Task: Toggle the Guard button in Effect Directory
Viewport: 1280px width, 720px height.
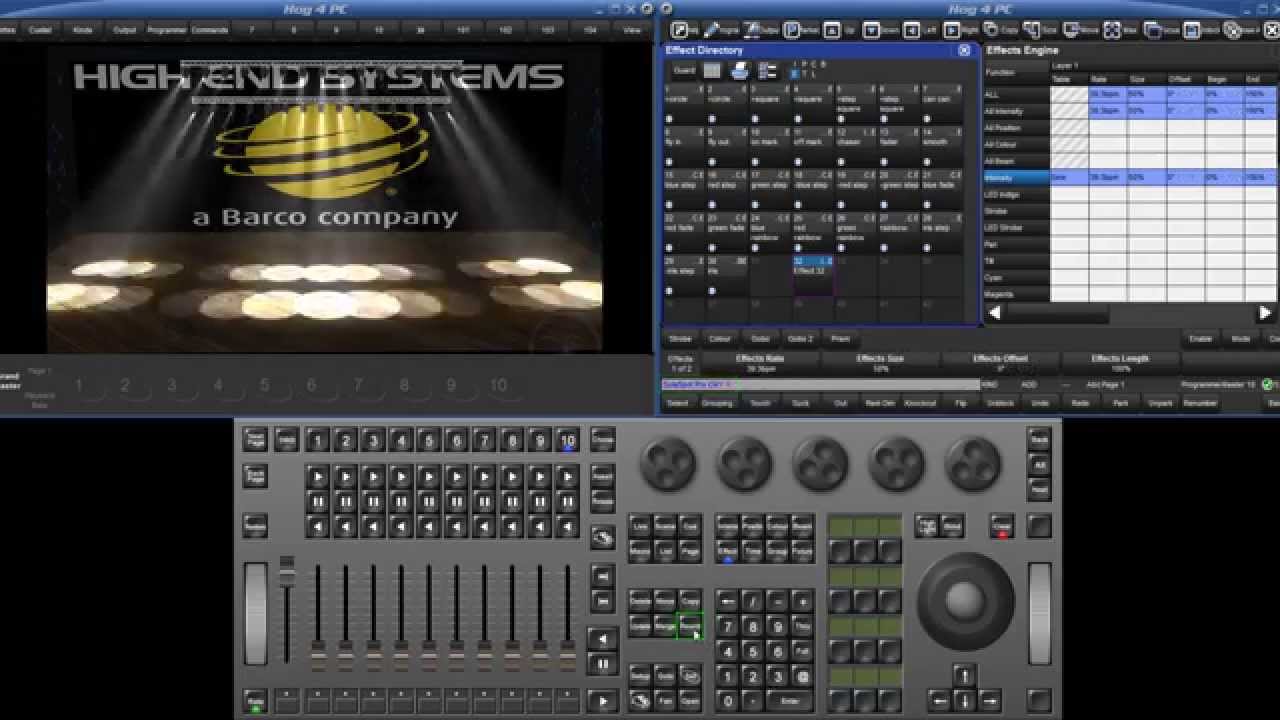Action: [x=683, y=71]
